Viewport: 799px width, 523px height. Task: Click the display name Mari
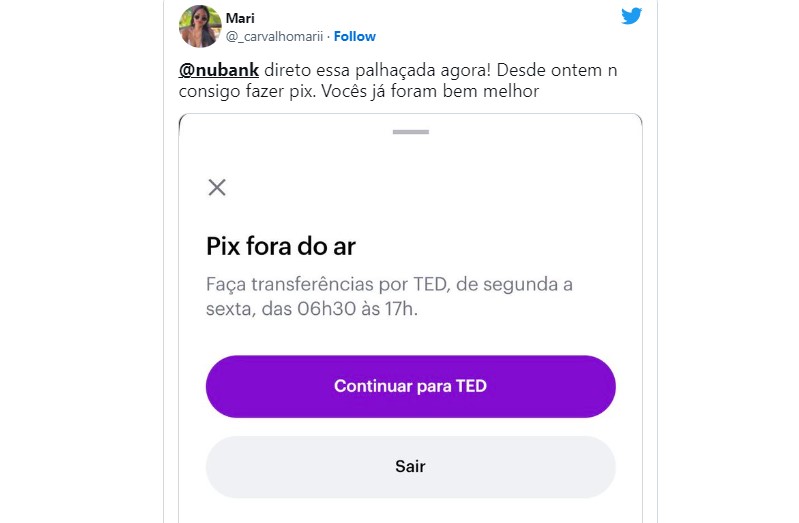coord(240,19)
